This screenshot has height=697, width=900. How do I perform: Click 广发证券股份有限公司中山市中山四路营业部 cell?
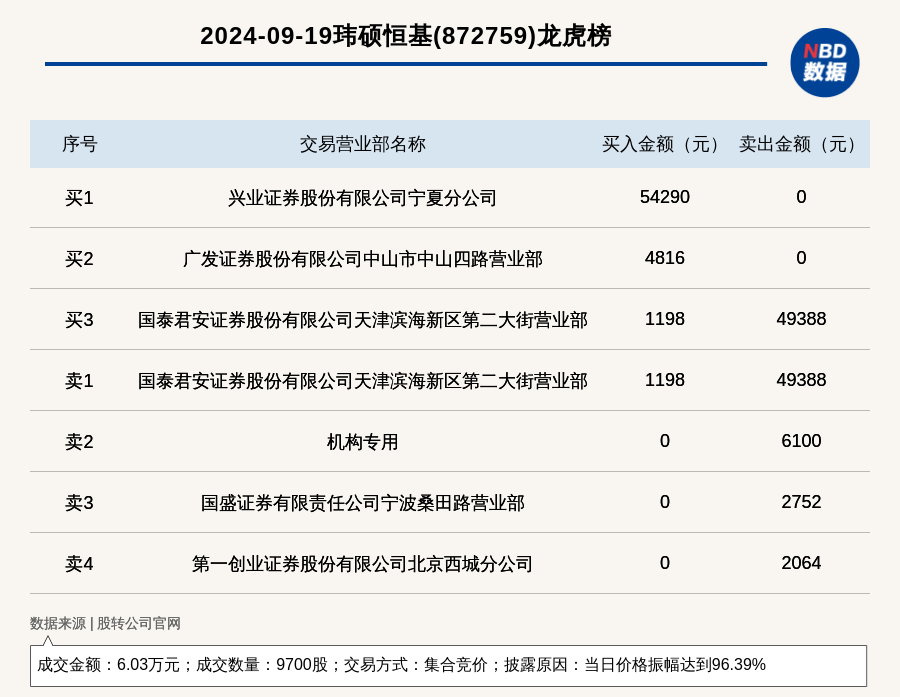(363, 259)
